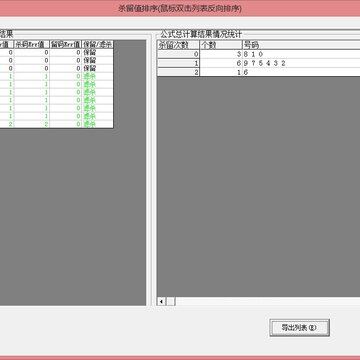The height and width of the screenshot is (360, 360).
Task: Sort by the 杀留次数 column header
Action: 178,45
